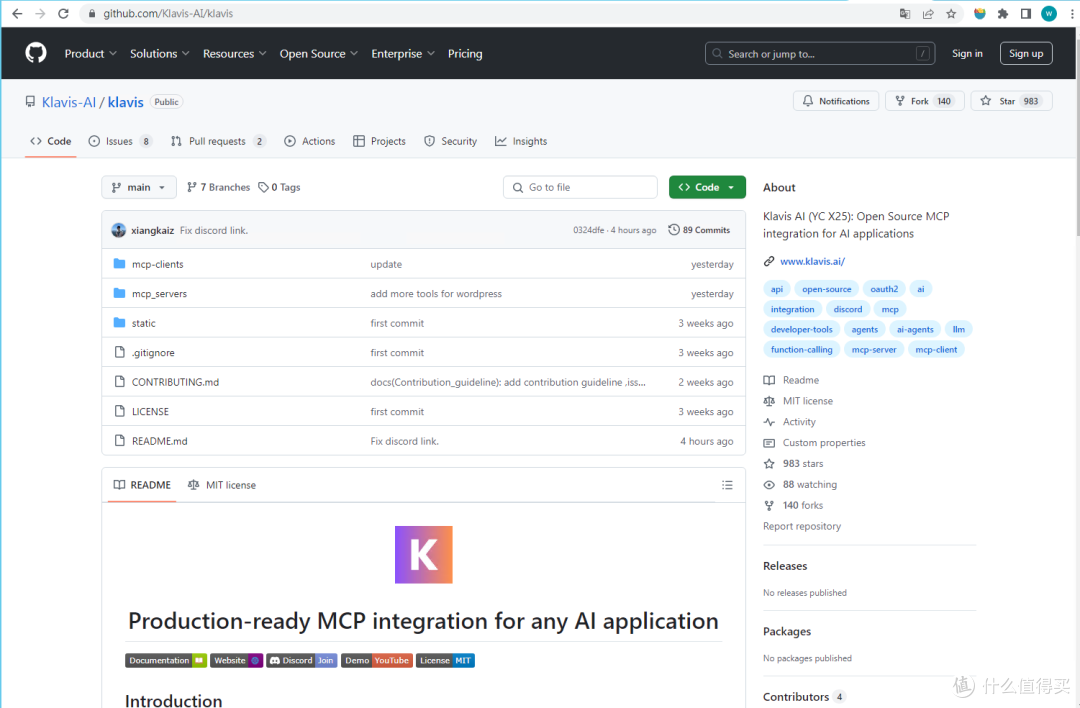Open the browser side panel icon
1080x708 pixels.
1026,14
